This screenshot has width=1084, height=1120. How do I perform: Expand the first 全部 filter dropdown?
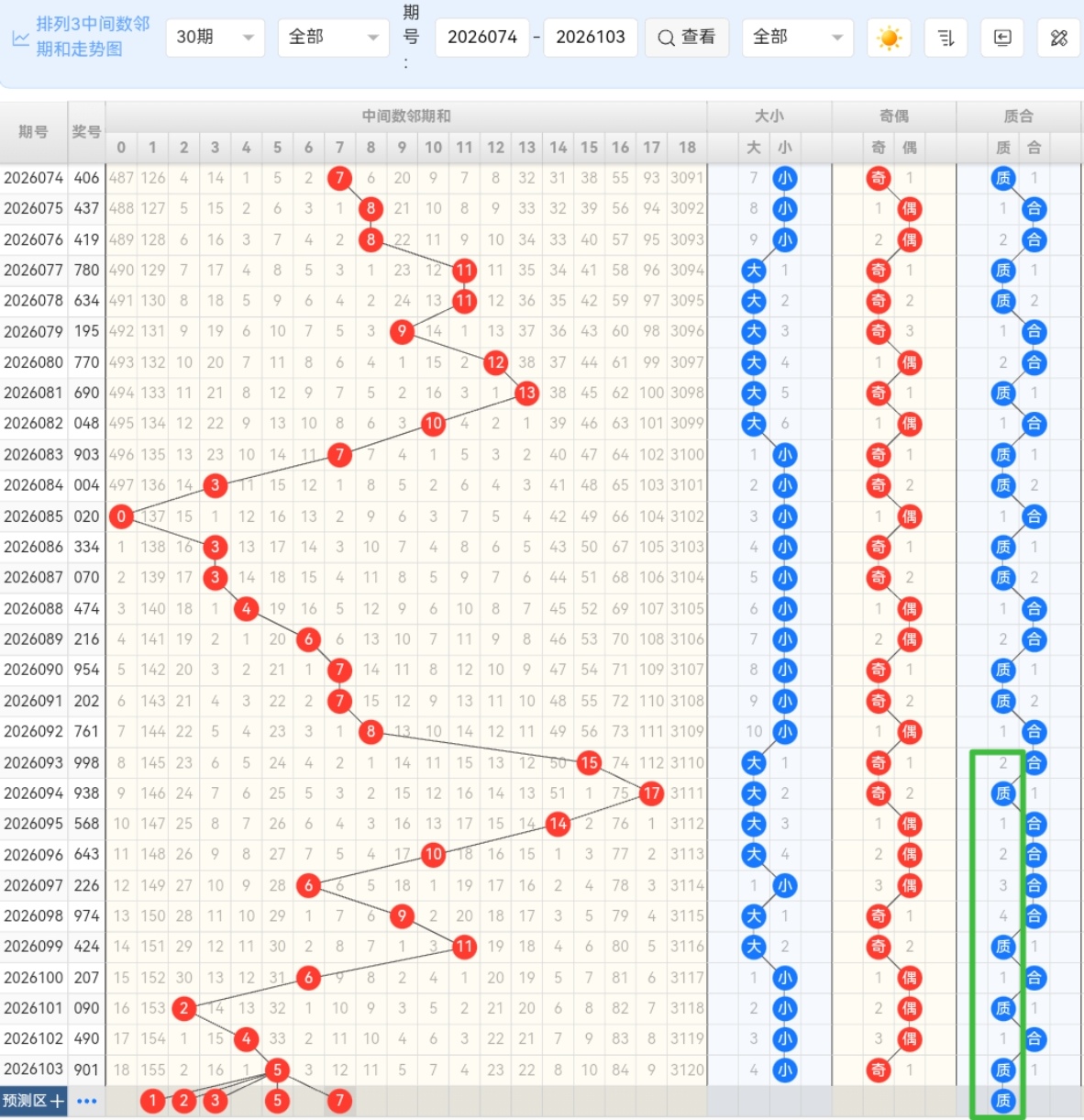coord(334,38)
